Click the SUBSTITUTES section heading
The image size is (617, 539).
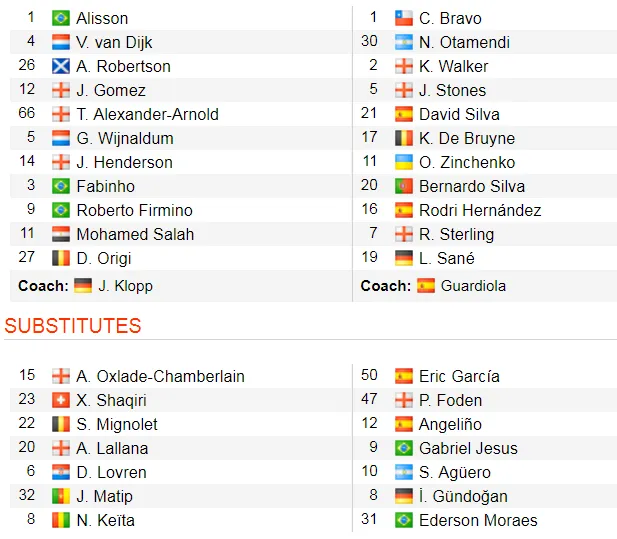click(73, 327)
